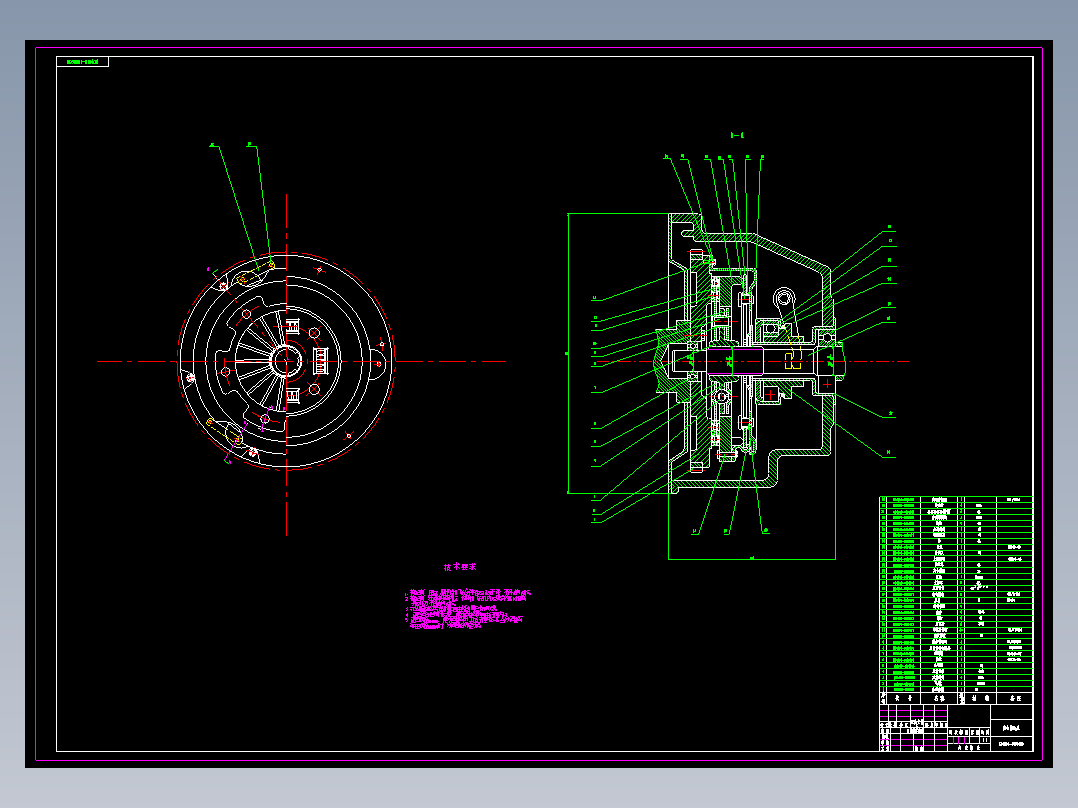Select the green parts list table
The image size is (1078, 808).
(956, 600)
